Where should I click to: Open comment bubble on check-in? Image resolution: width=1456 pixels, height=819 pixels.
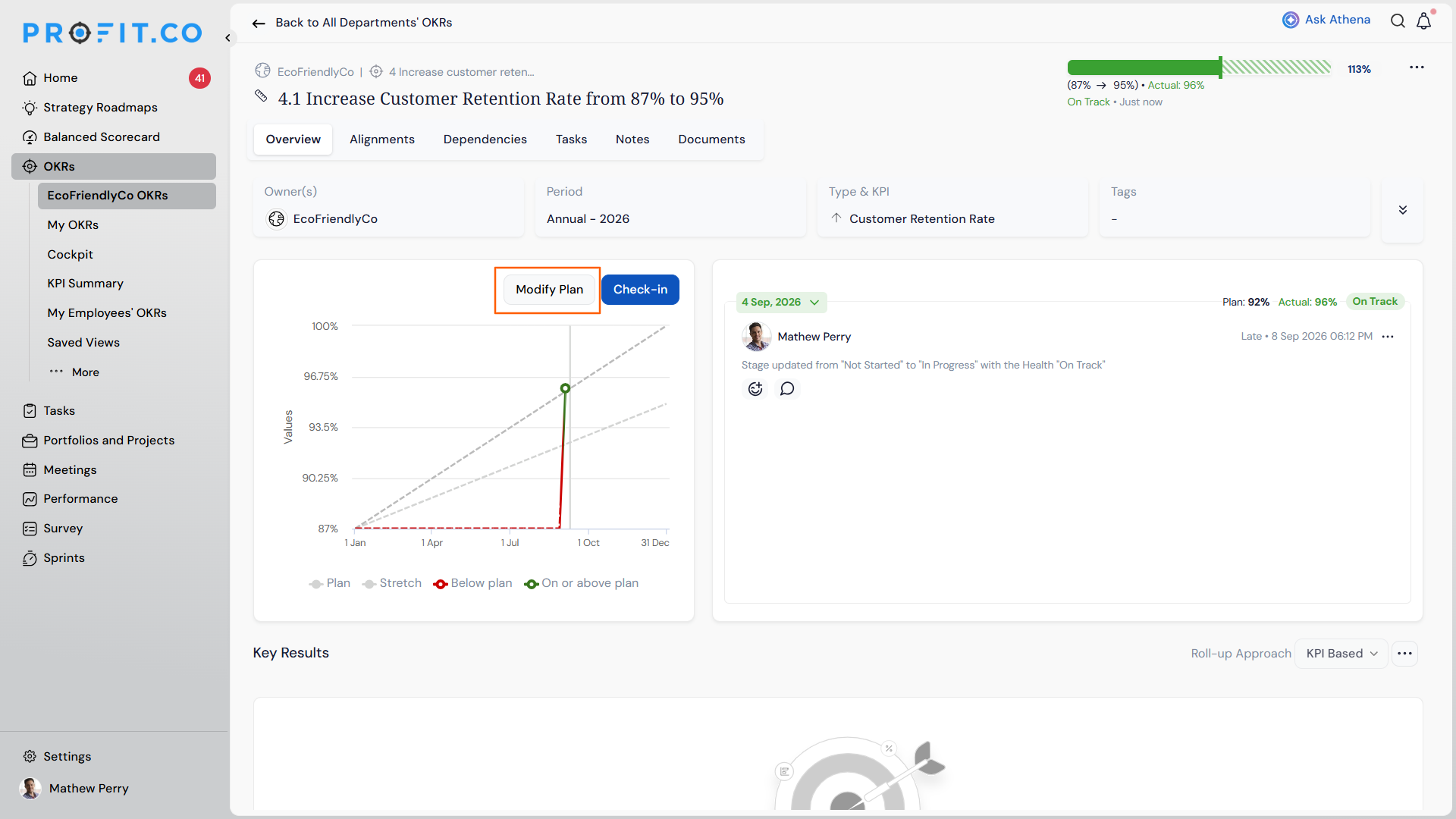point(787,389)
